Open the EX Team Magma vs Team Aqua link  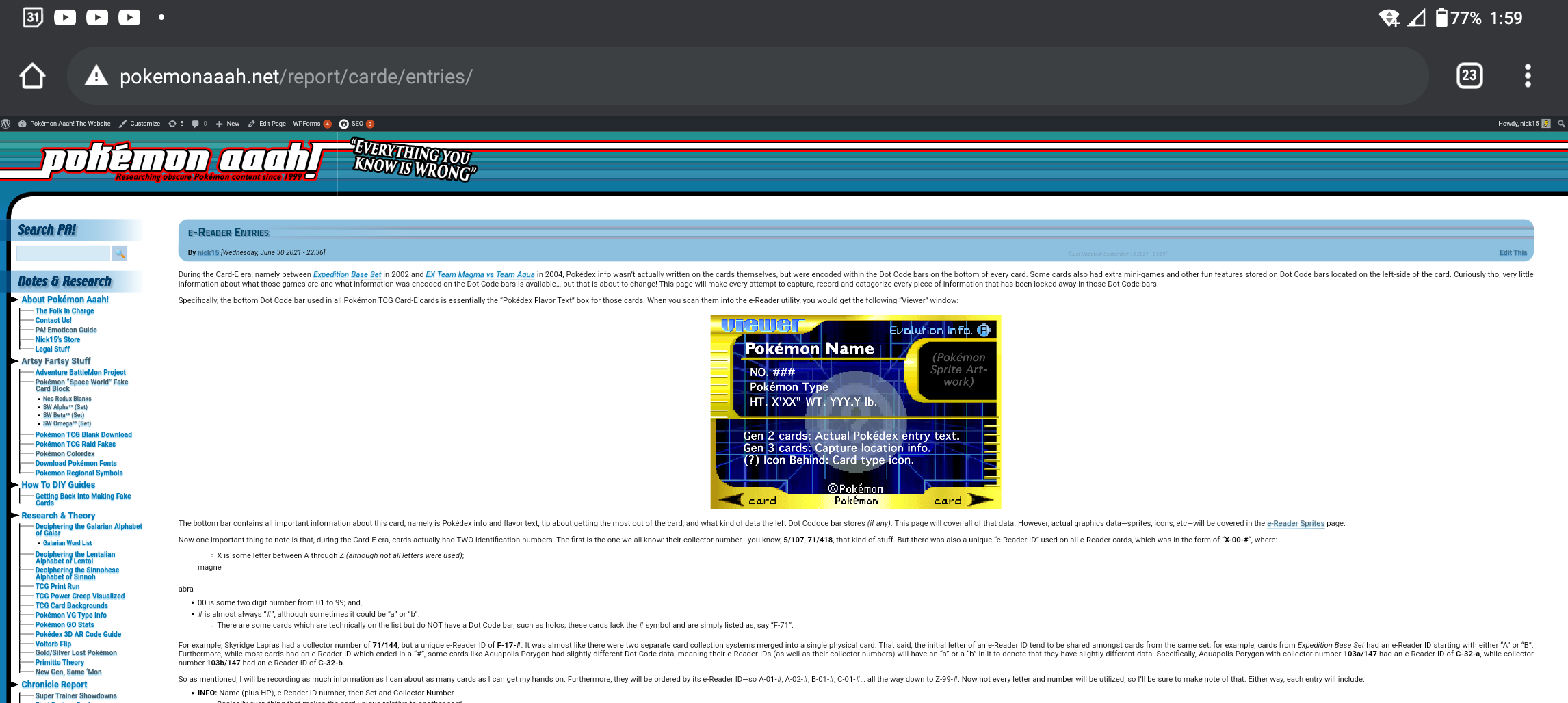[480, 275]
